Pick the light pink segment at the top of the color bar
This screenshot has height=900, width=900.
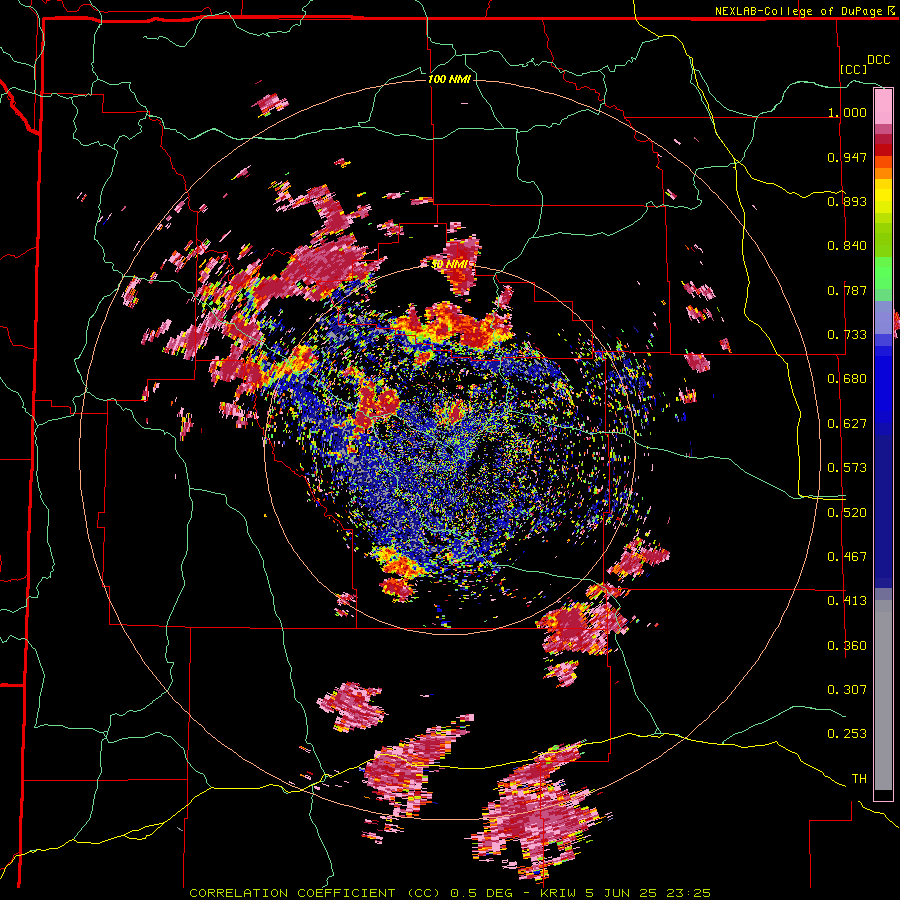883,106
